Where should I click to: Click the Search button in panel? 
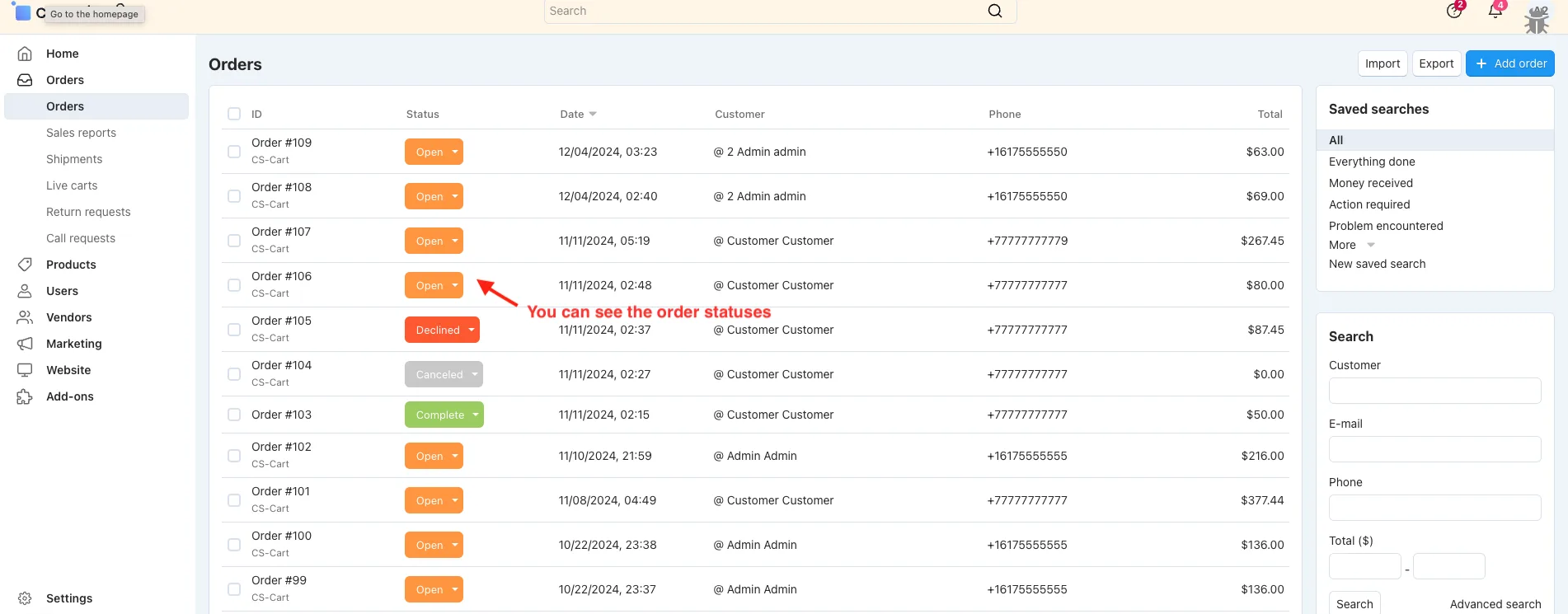click(x=1354, y=604)
